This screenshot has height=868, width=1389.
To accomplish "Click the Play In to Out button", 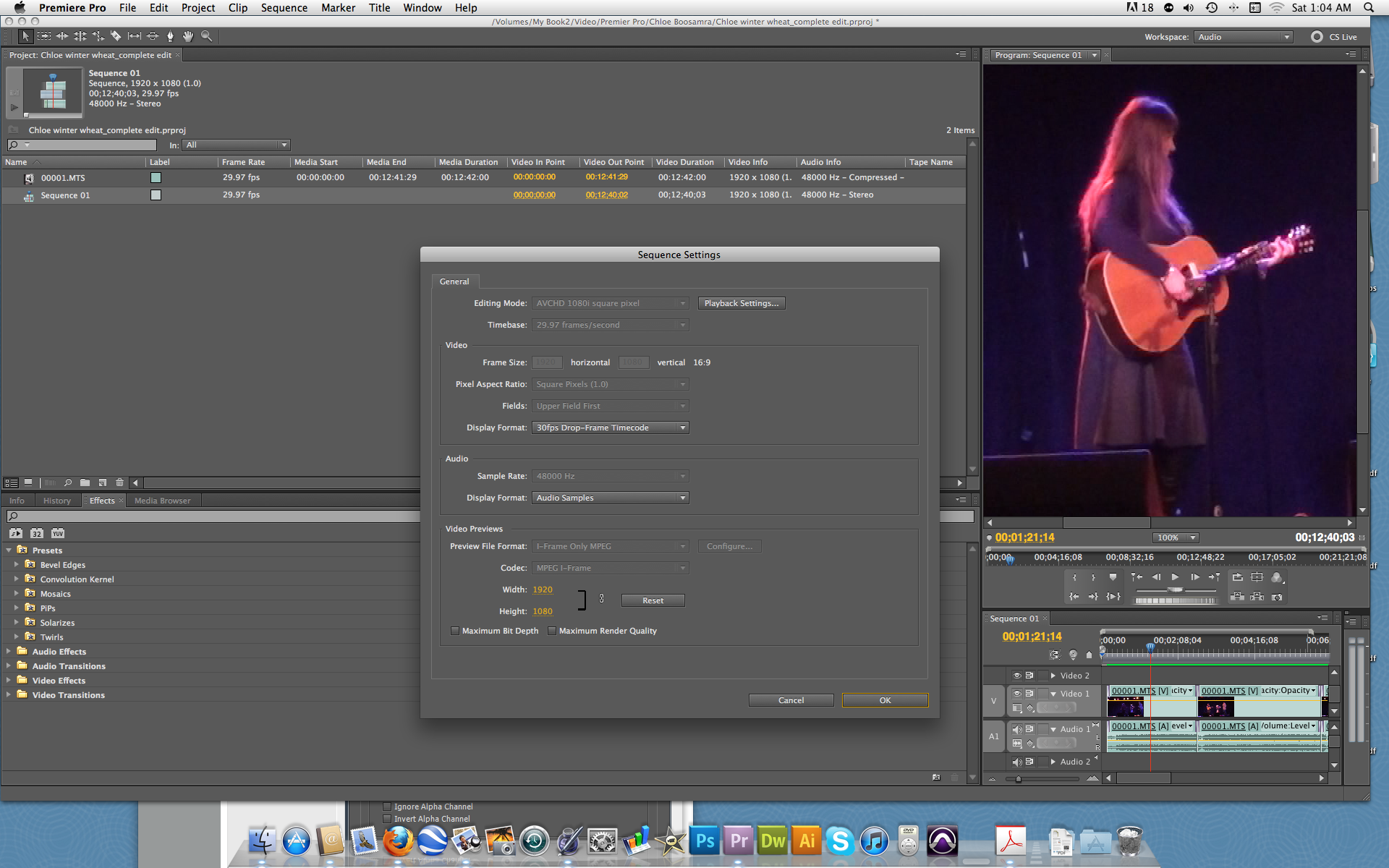I will click(x=1113, y=597).
